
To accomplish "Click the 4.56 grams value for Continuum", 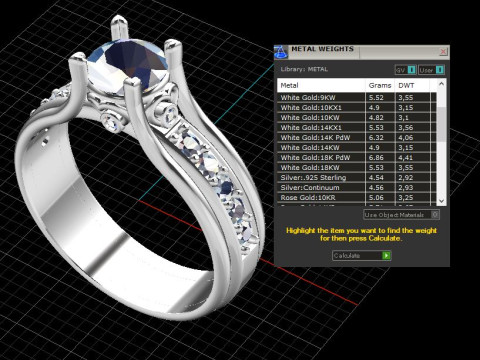I will click(x=376, y=188).
